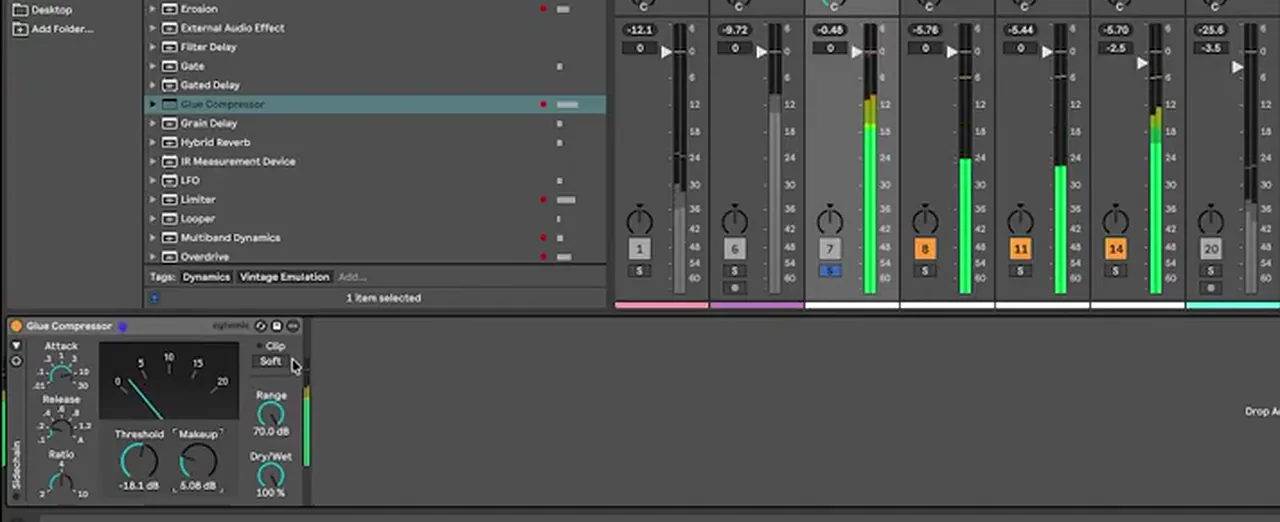
Task: Click track 14 volume value field -2.5
Action: click(x=1115, y=48)
